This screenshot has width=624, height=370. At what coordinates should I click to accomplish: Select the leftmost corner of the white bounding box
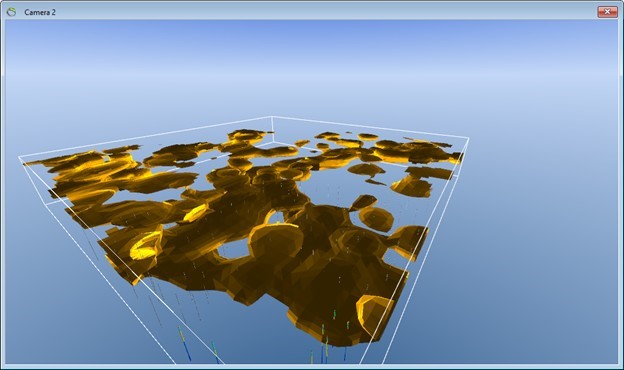pos(19,158)
